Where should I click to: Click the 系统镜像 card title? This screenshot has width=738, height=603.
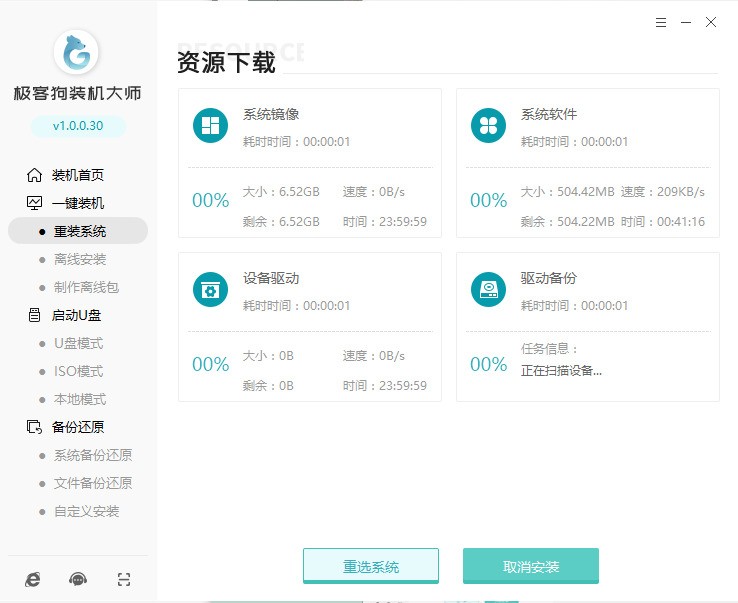coord(271,114)
